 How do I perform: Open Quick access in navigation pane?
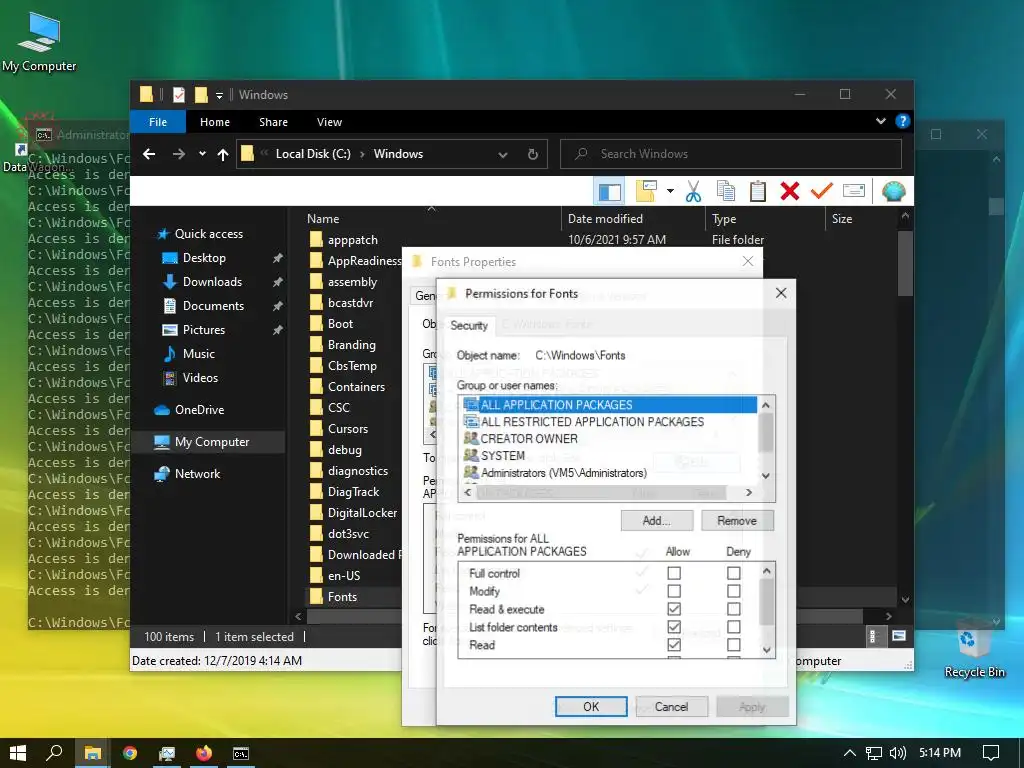tap(209, 234)
